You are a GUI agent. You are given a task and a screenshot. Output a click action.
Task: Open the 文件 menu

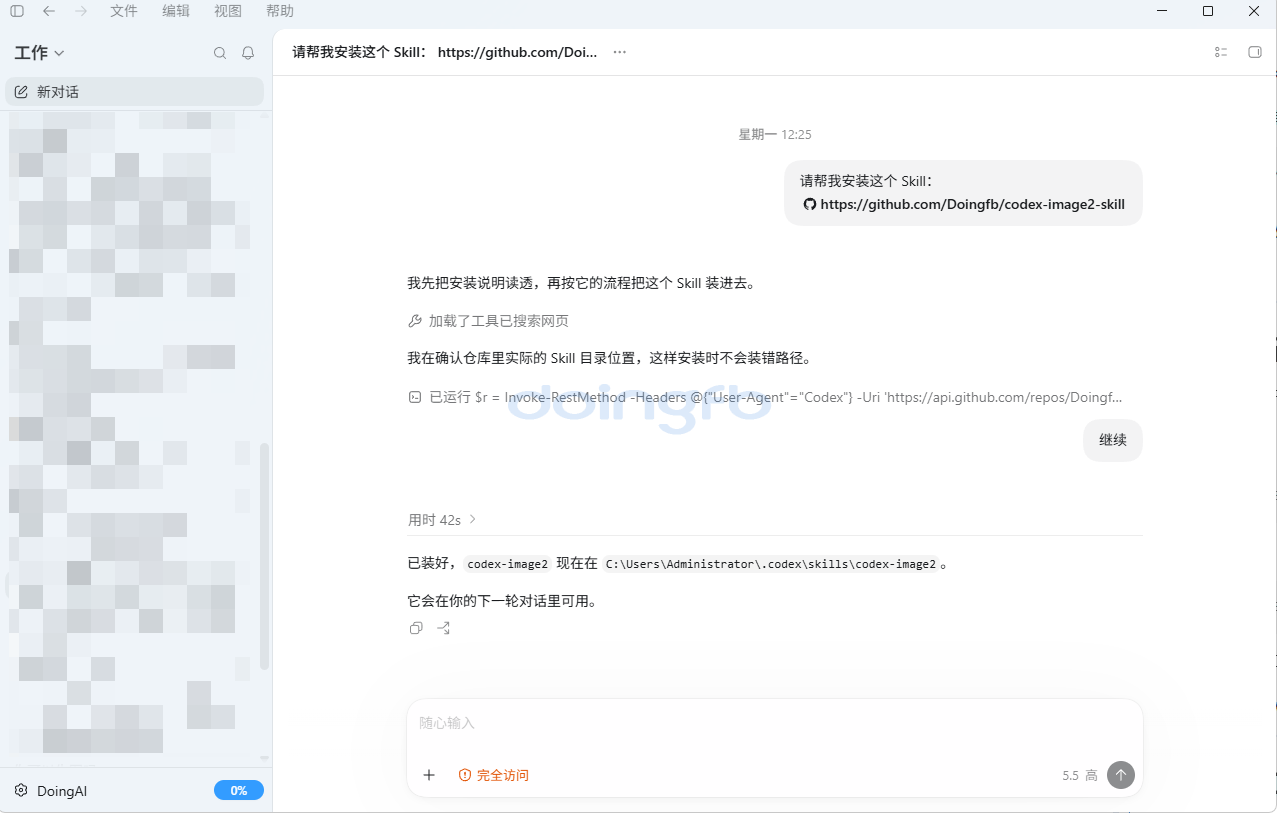click(124, 11)
